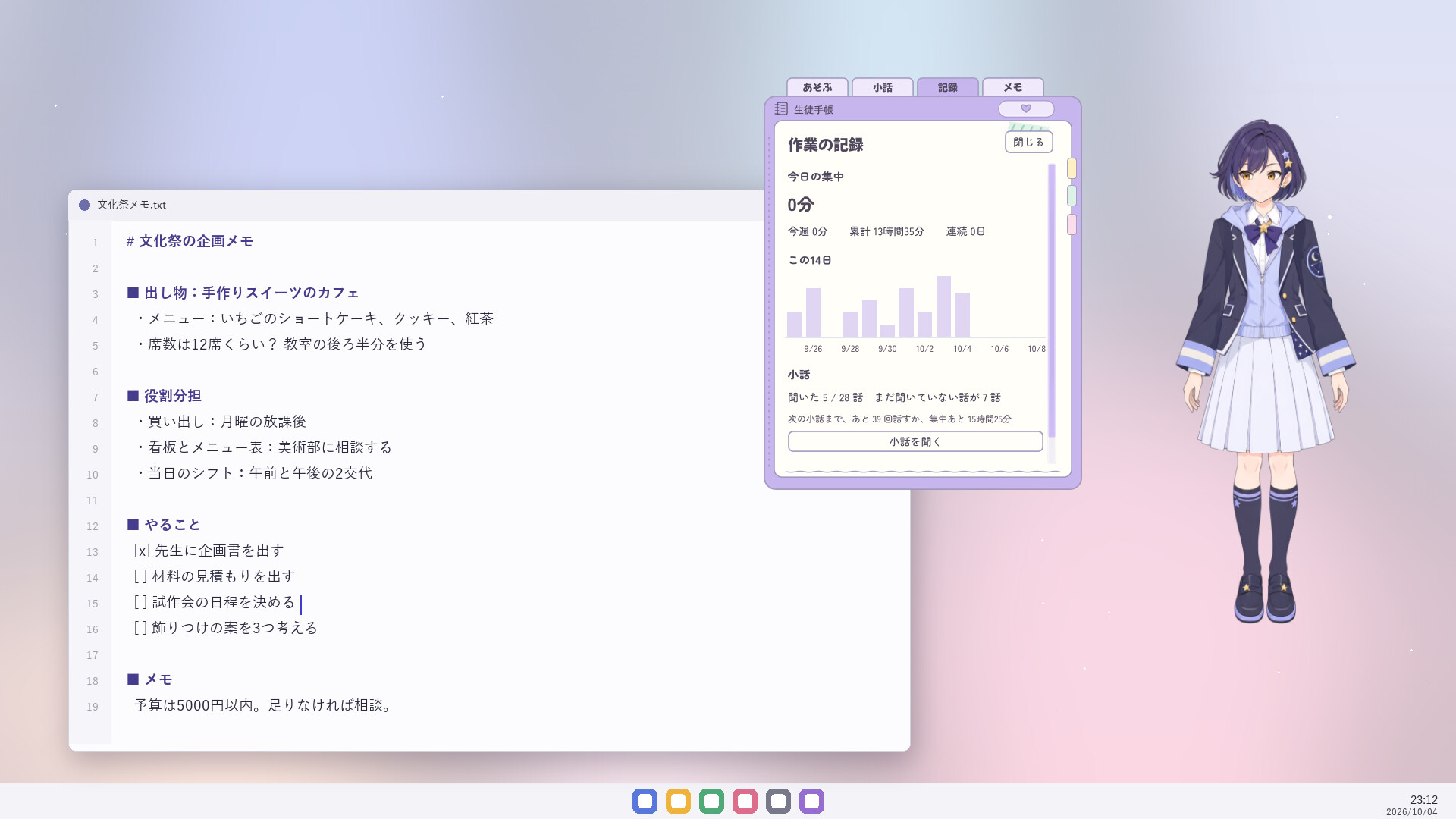Switch to the メモ tab
The width and height of the screenshot is (1456, 819).
[x=1013, y=87]
